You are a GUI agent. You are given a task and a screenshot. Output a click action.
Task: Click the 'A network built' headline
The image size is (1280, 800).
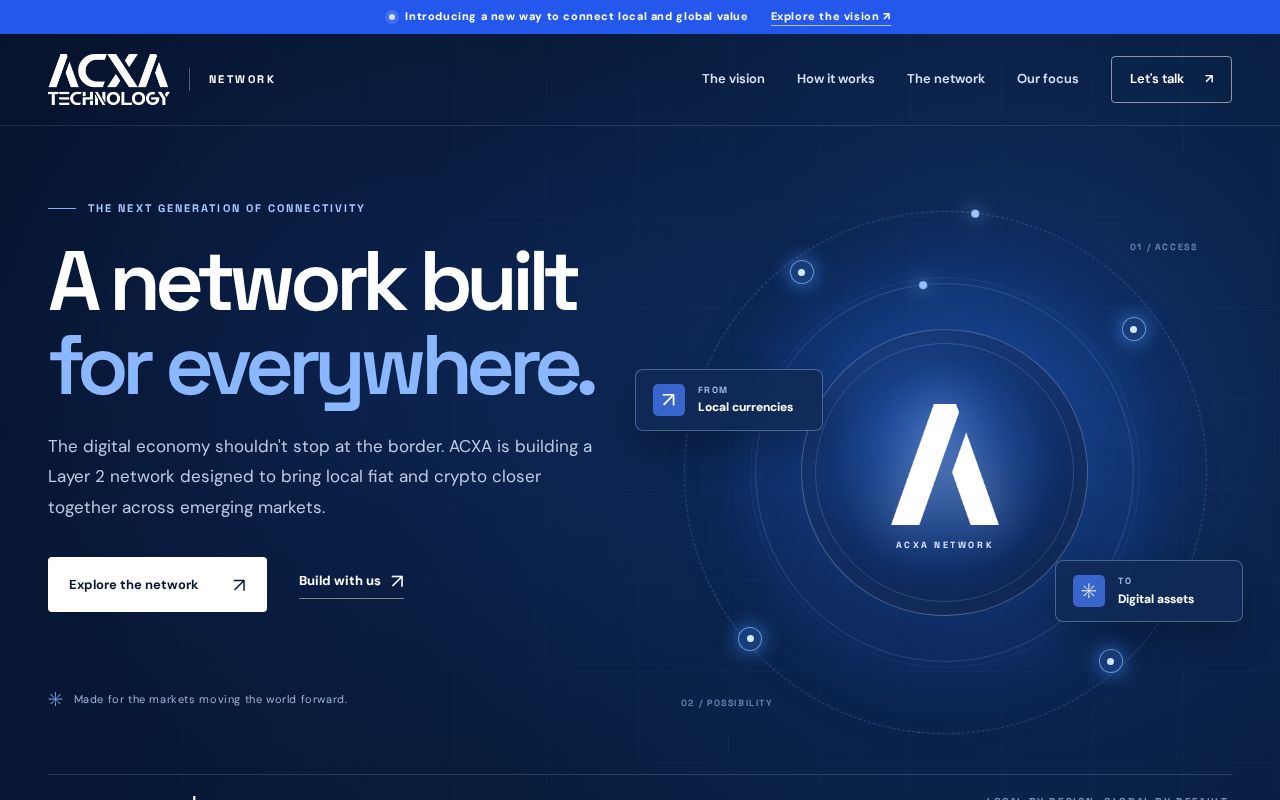coord(313,281)
